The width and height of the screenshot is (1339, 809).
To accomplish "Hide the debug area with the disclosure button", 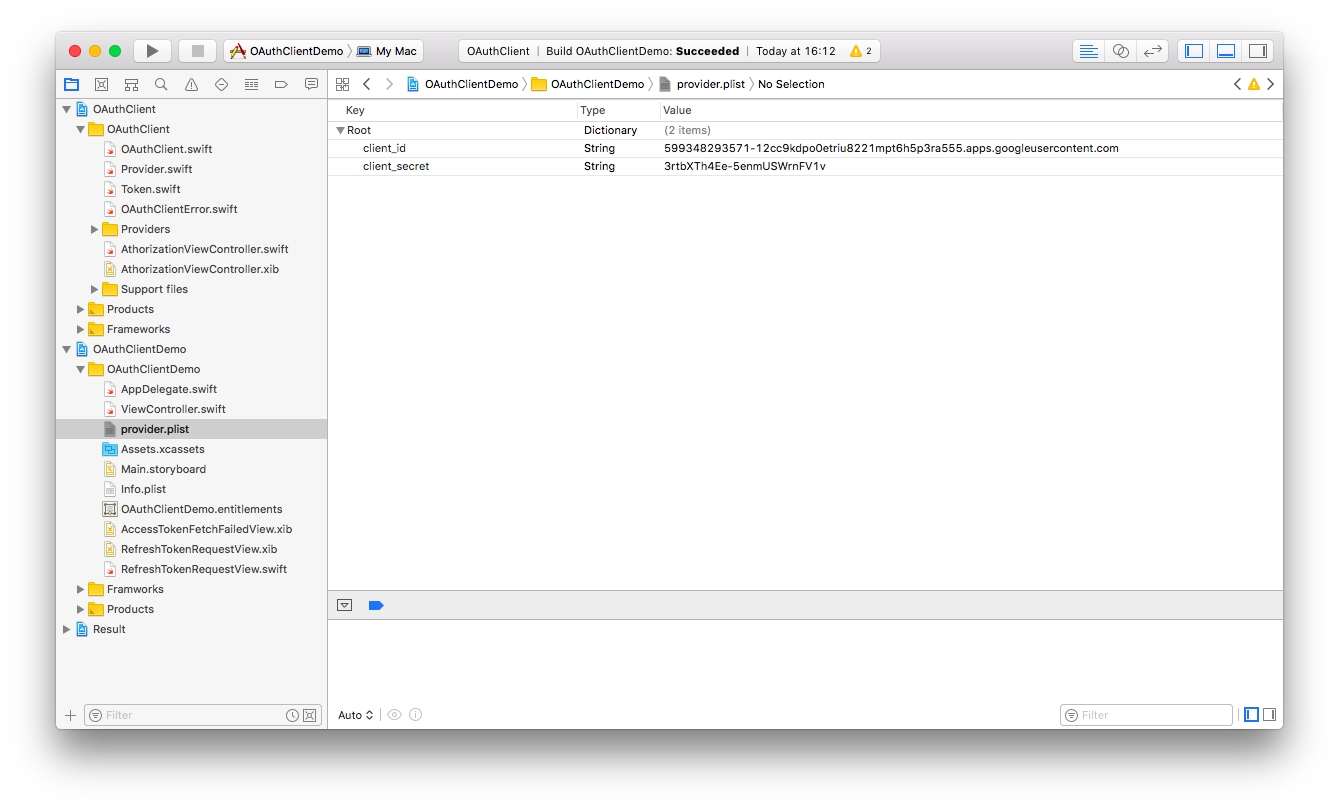I will click(x=345, y=605).
